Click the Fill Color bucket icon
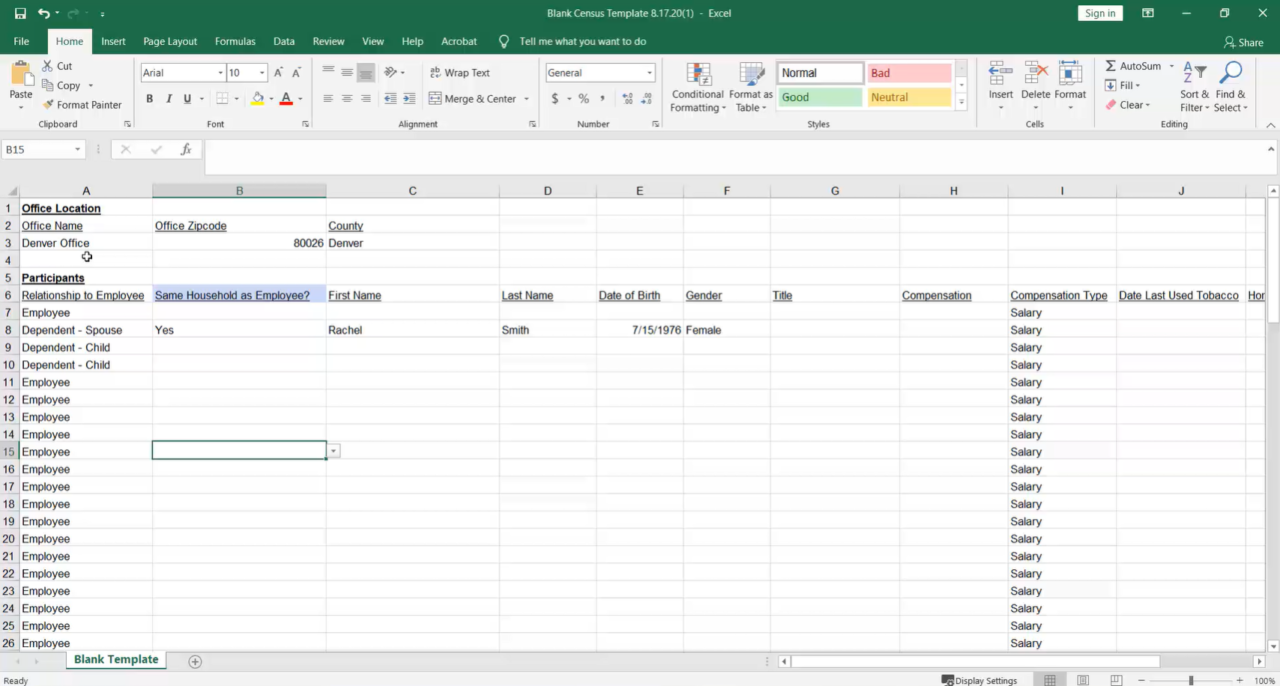The image size is (1280, 686). click(259, 98)
